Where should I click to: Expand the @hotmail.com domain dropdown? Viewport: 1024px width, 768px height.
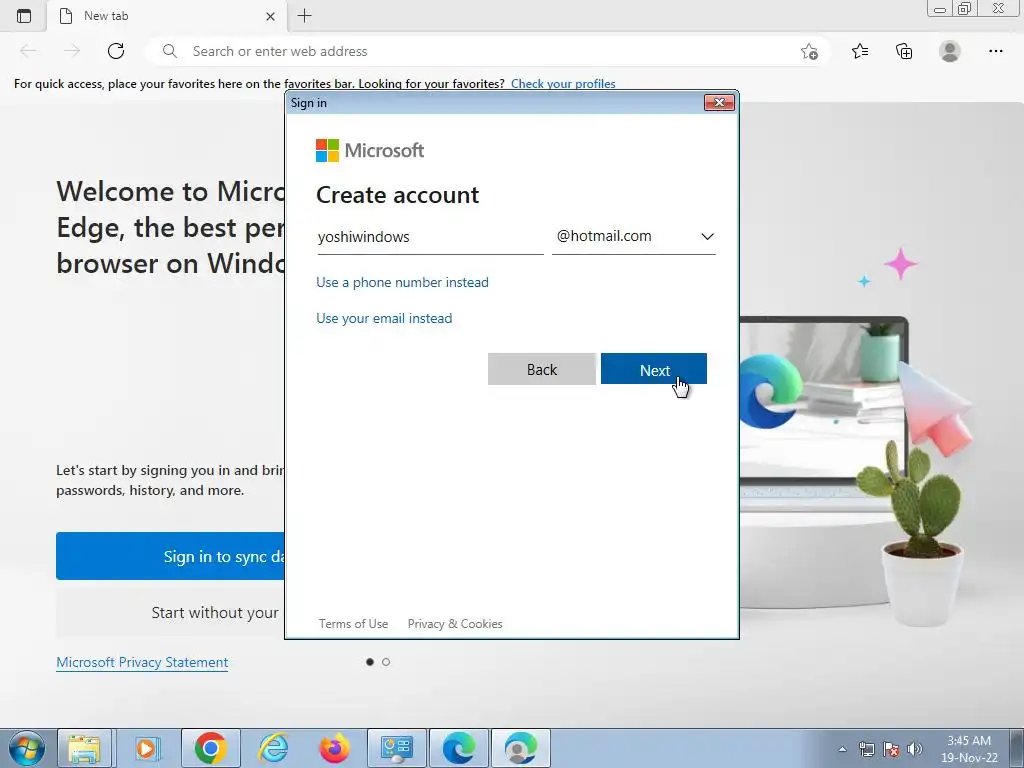click(633, 236)
